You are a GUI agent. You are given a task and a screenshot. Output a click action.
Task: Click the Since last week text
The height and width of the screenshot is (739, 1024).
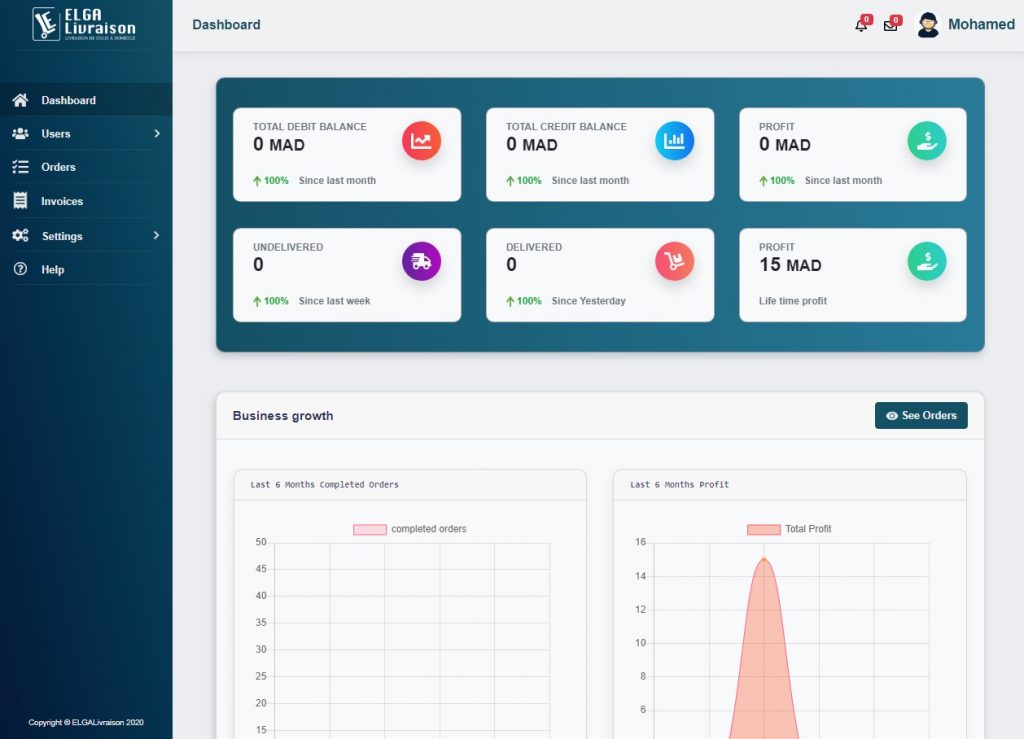pyautogui.click(x=334, y=301)
